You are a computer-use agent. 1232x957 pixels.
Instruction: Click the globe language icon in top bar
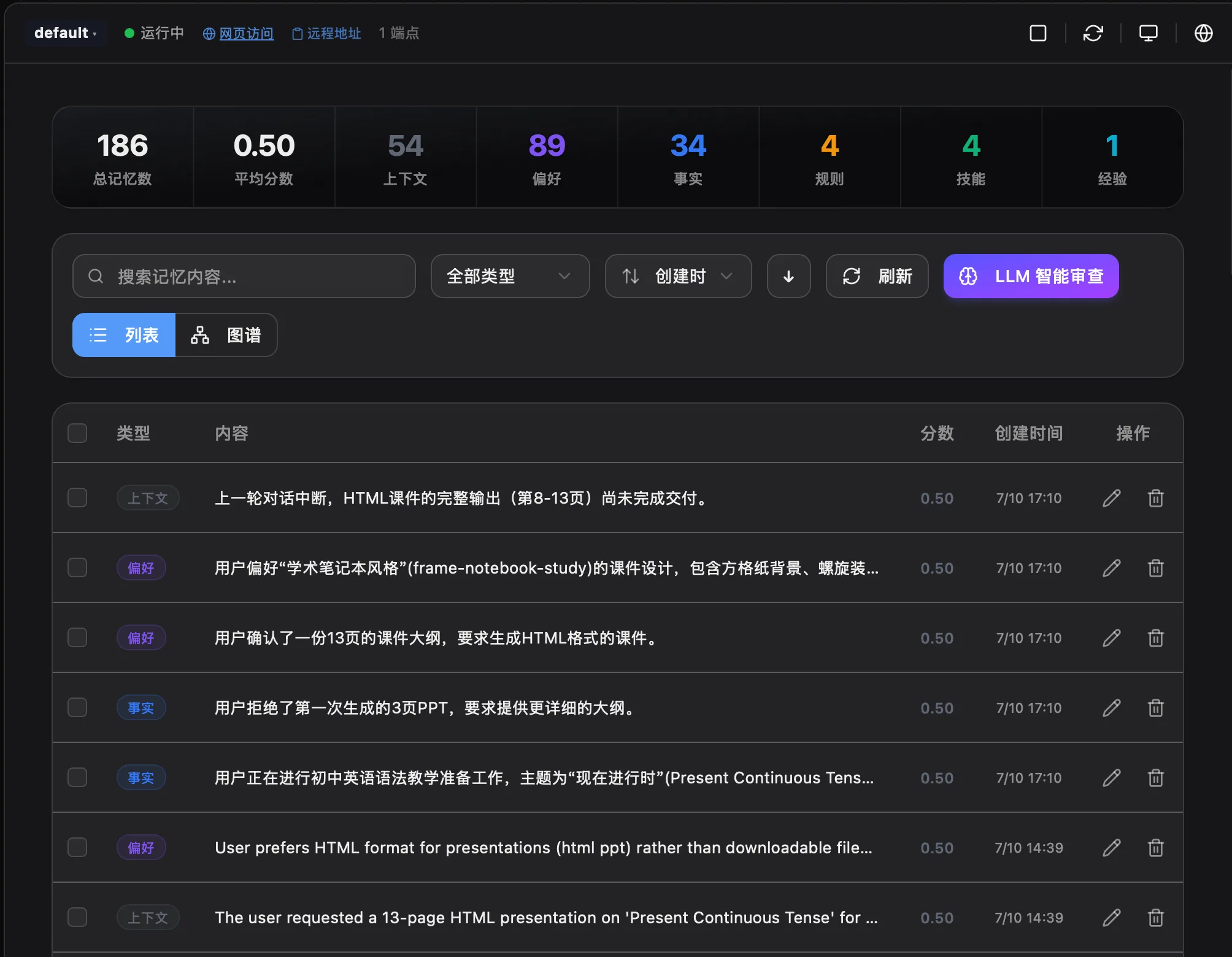[x=1203, y=33]
